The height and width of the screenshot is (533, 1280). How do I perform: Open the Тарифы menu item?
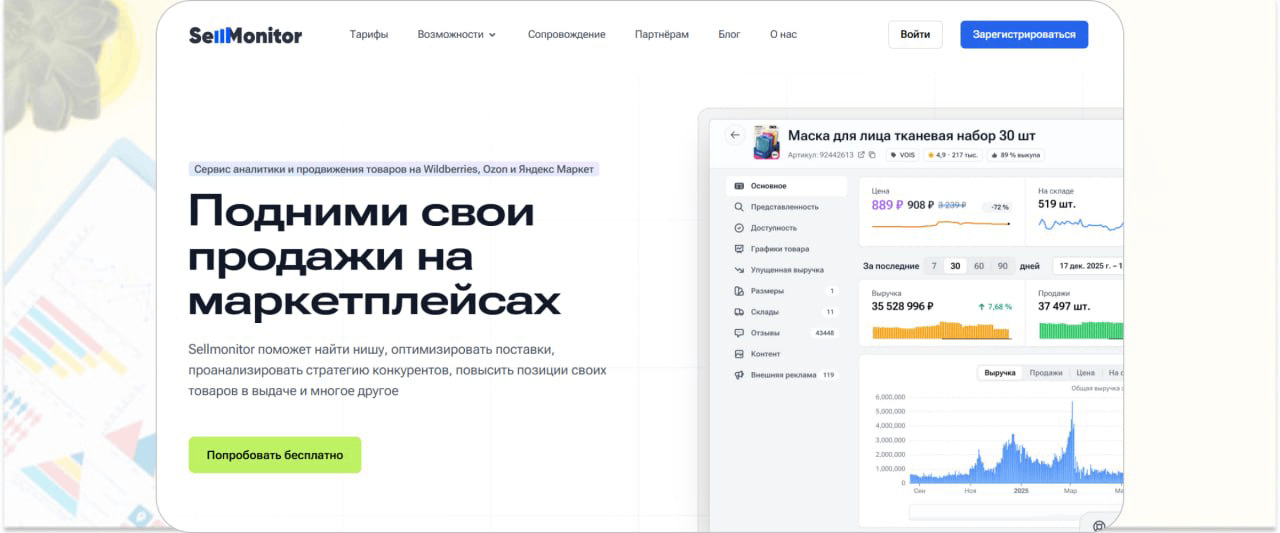coord(369,35)
